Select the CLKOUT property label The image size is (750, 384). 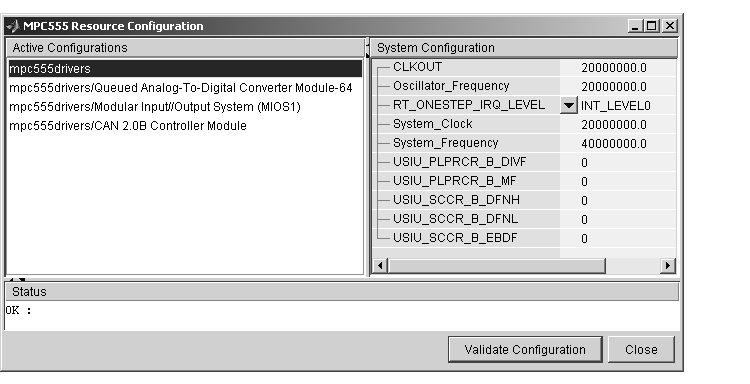[417, 67]
